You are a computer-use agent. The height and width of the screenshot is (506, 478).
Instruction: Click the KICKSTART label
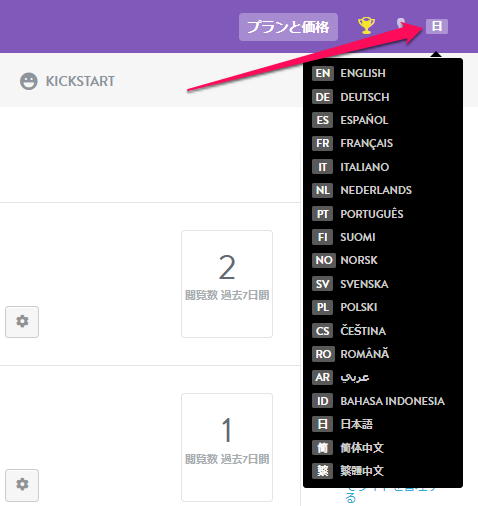coord(80,81)
